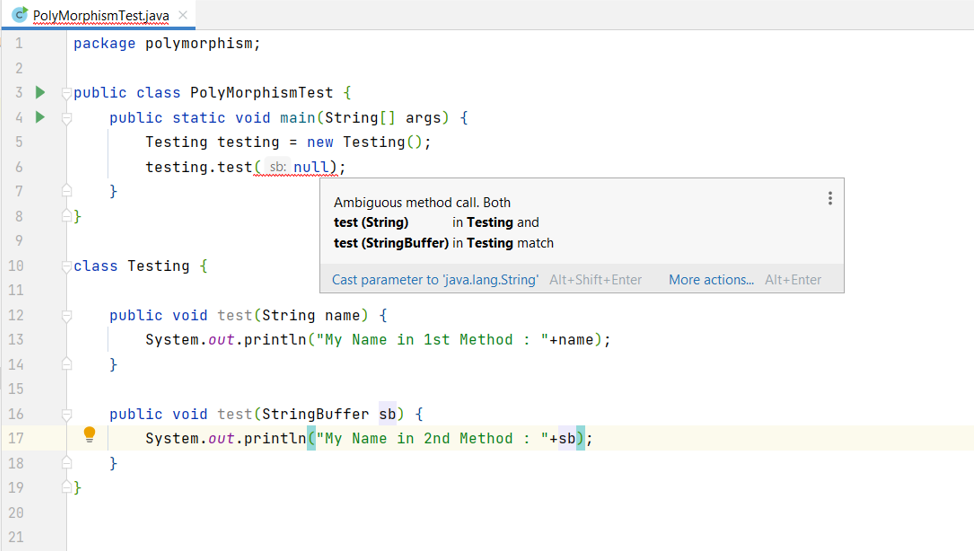Viewport: 974px width, 551px height.
Task: Click 'println' on line 17
Action: [275, 439]
